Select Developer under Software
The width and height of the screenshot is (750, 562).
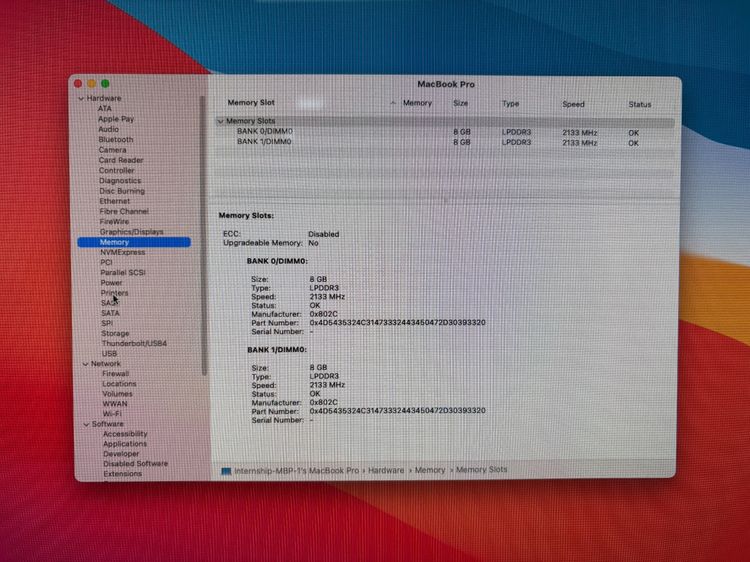pyautogui.click(x=121, y=454)
